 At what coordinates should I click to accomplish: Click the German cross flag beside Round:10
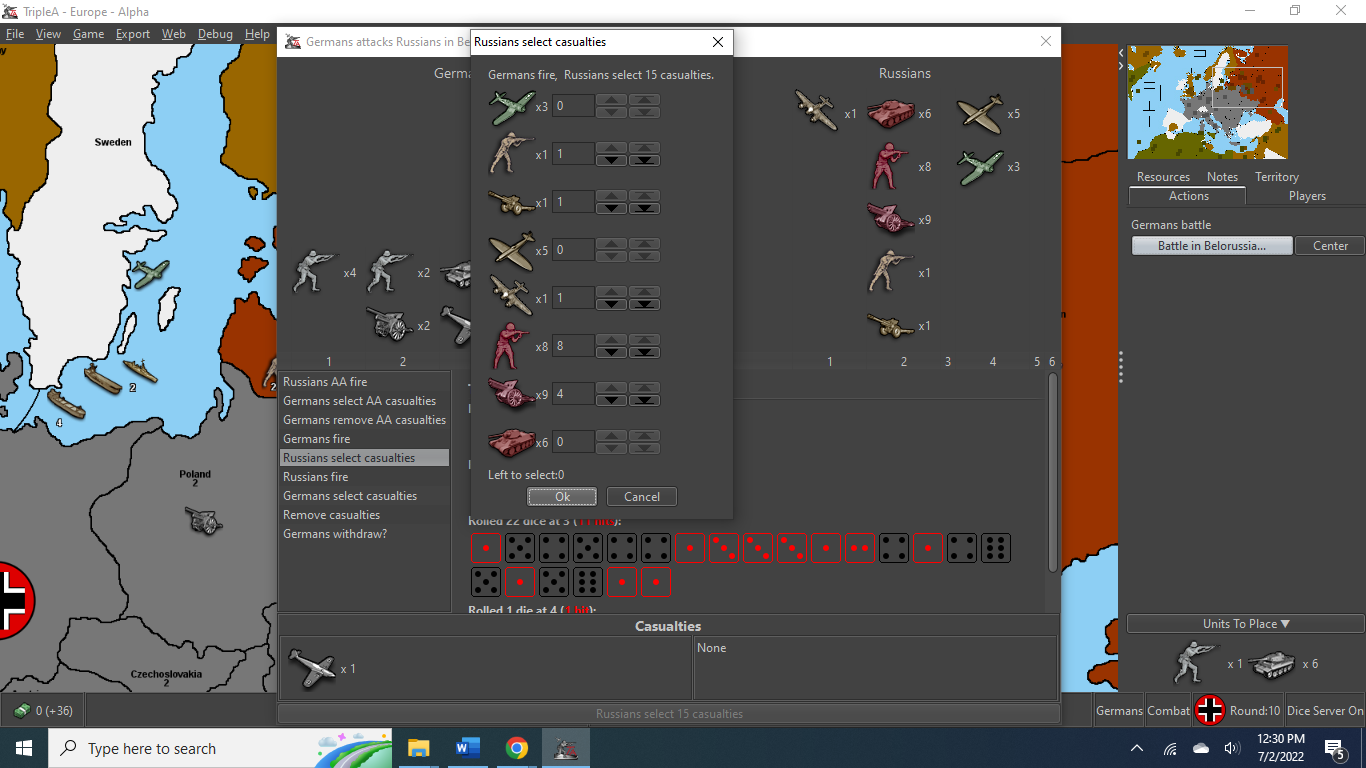point(1210,710)
